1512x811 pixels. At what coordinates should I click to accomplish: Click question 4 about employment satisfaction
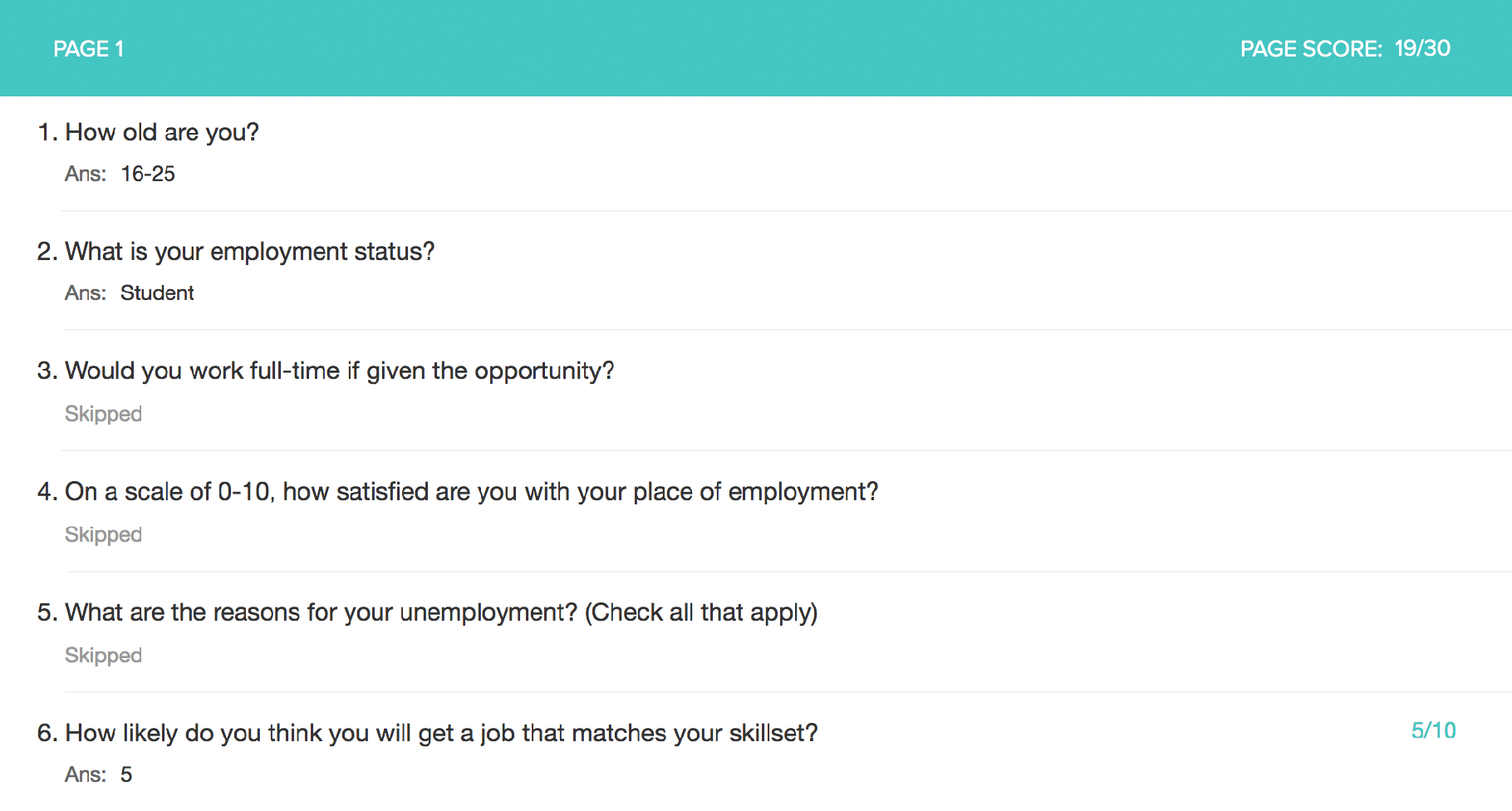[471, 491]
